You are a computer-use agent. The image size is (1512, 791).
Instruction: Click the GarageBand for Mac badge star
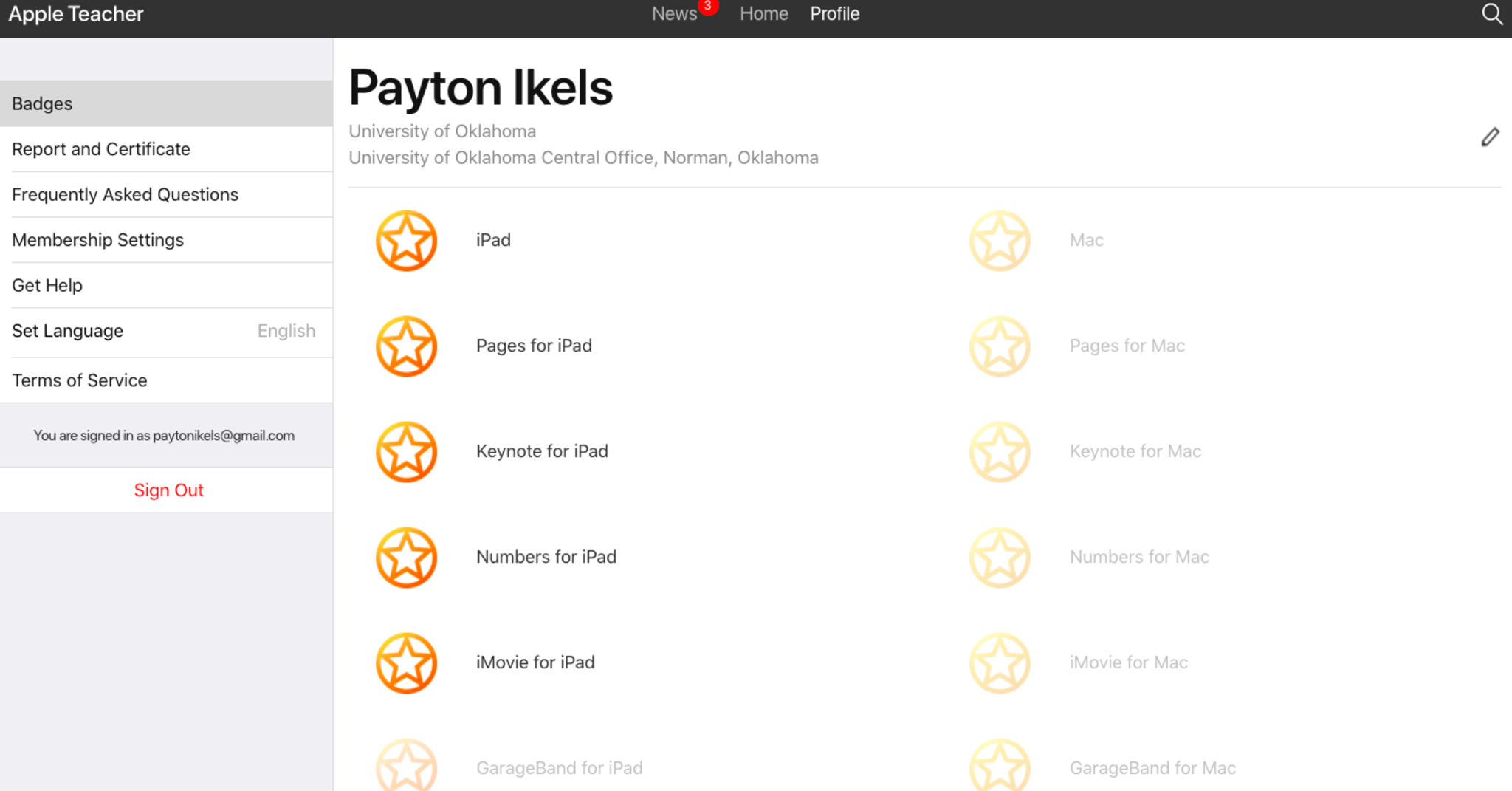coord(1000,767)
